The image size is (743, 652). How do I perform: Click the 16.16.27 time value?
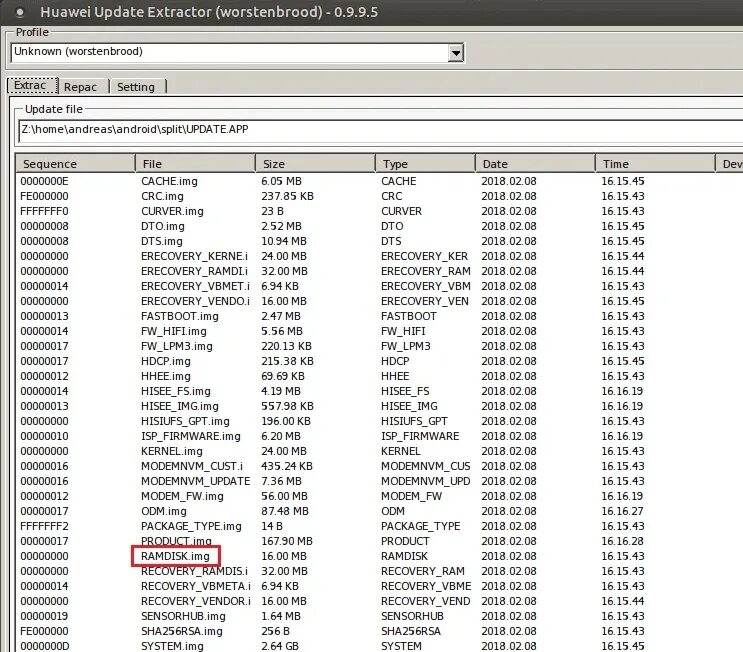622,511
